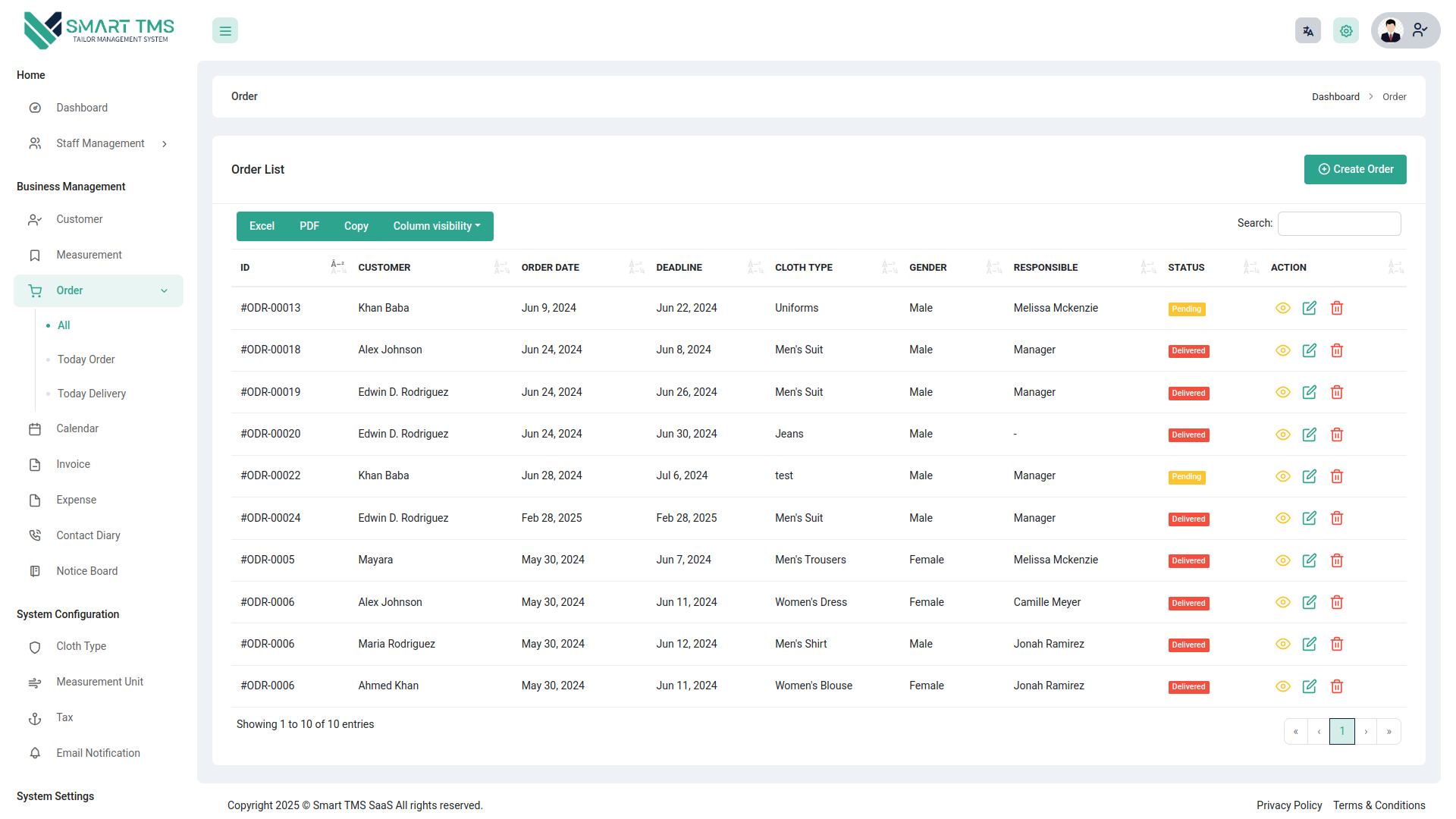The image size is (1456, 819).
Task: Select the Calendar item in the sidebar
Action: tap(77, 428)
